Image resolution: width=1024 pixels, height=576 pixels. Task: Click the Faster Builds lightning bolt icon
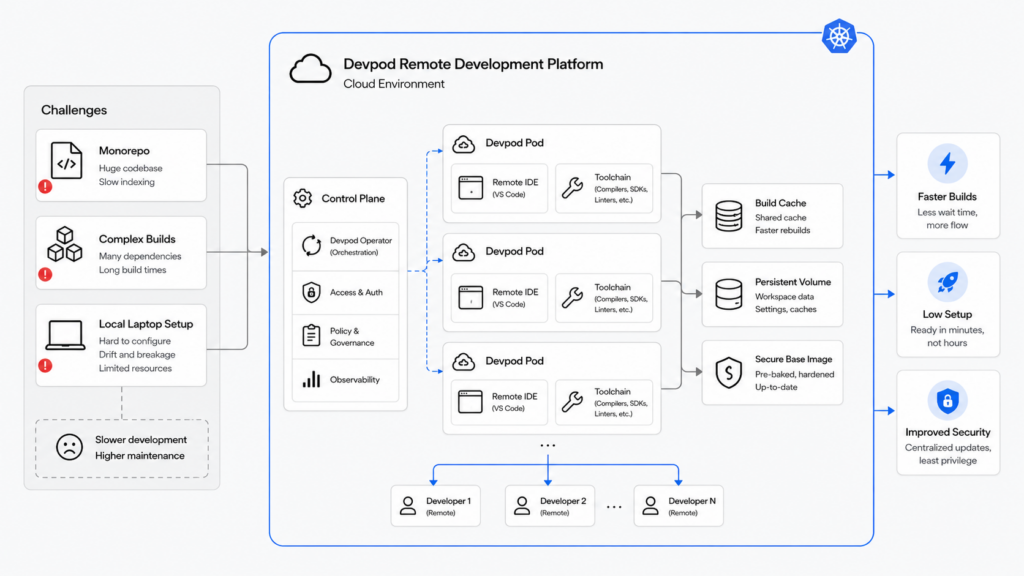(x=948, y=163)
